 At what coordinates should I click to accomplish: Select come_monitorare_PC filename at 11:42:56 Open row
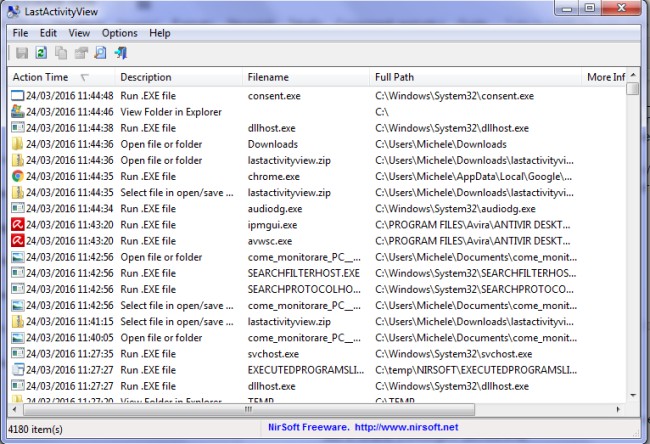point(304,257)
